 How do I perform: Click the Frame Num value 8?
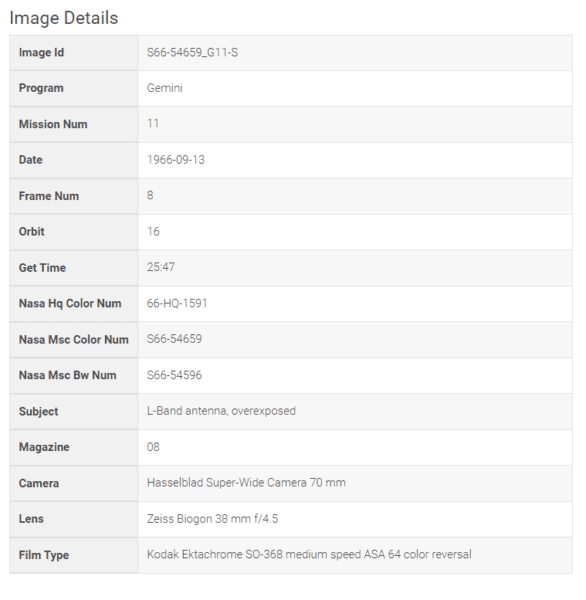150,195
